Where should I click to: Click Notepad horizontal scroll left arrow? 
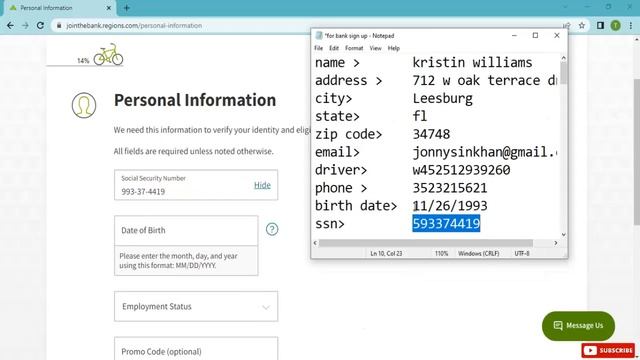point(315,243)
